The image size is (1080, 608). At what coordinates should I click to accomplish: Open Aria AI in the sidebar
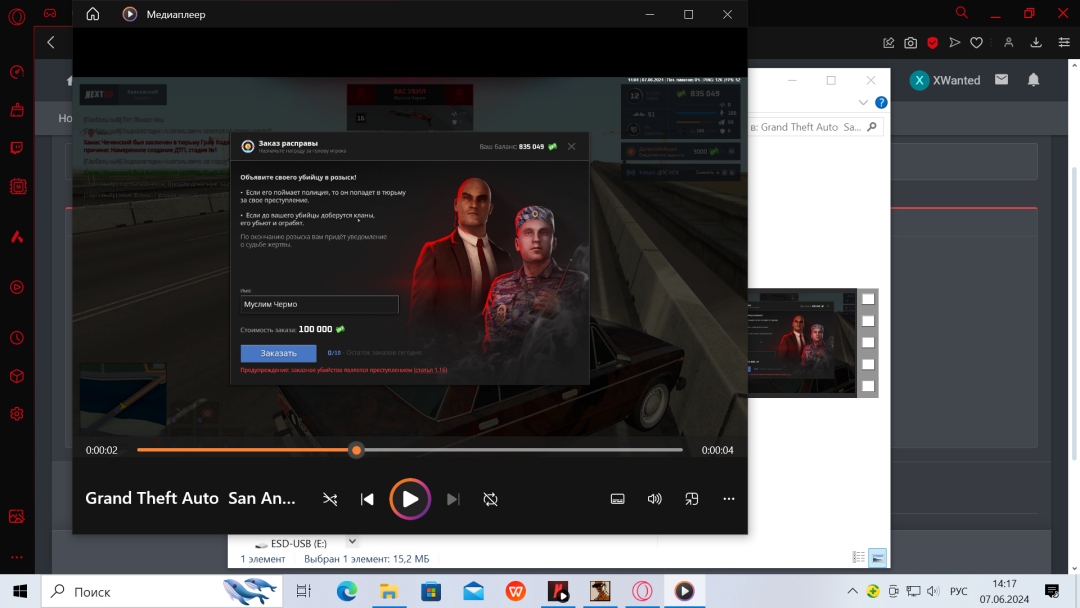coord(17,238)
